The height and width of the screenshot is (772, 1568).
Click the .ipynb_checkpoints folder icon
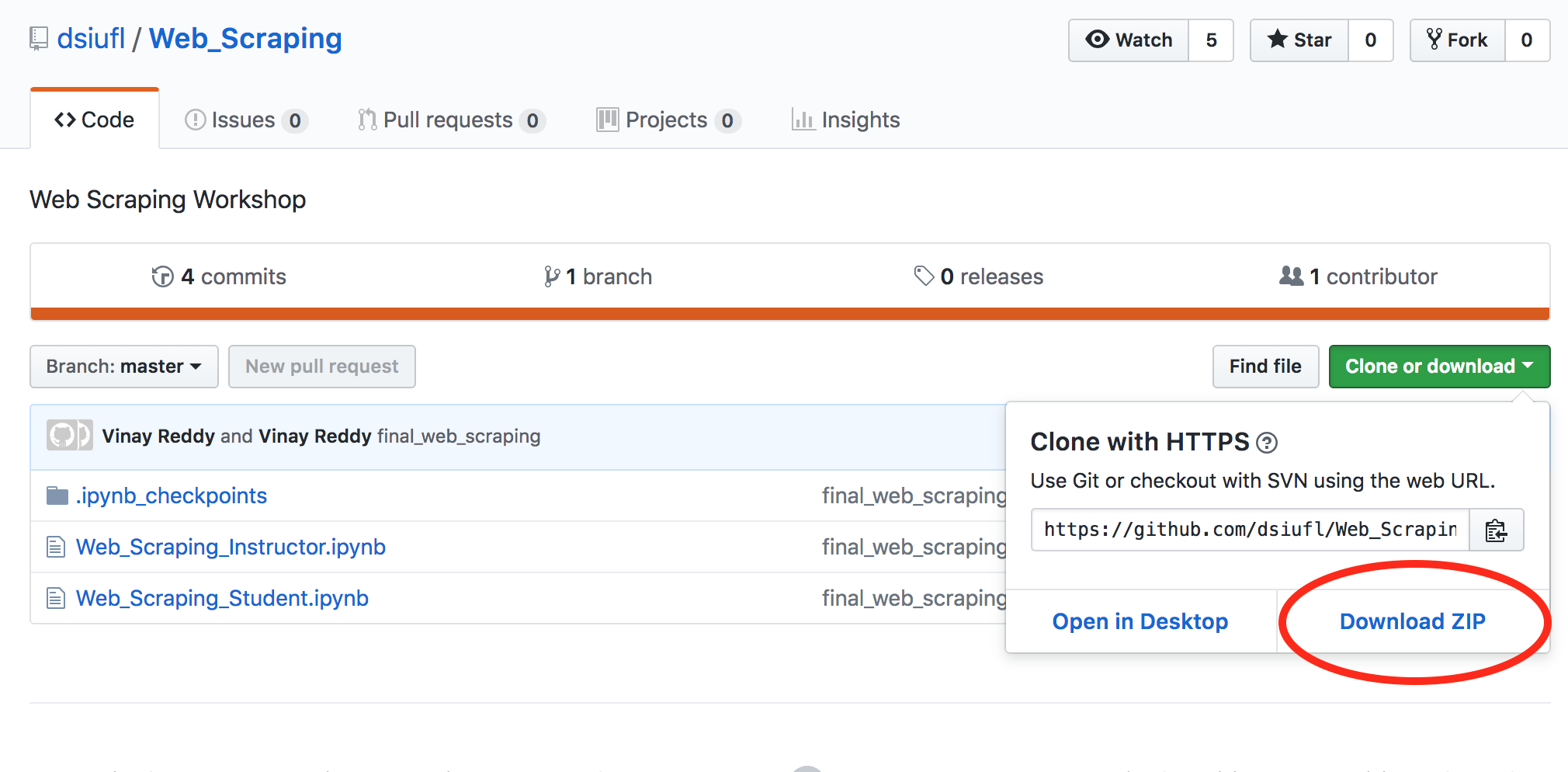click(57, 496)
